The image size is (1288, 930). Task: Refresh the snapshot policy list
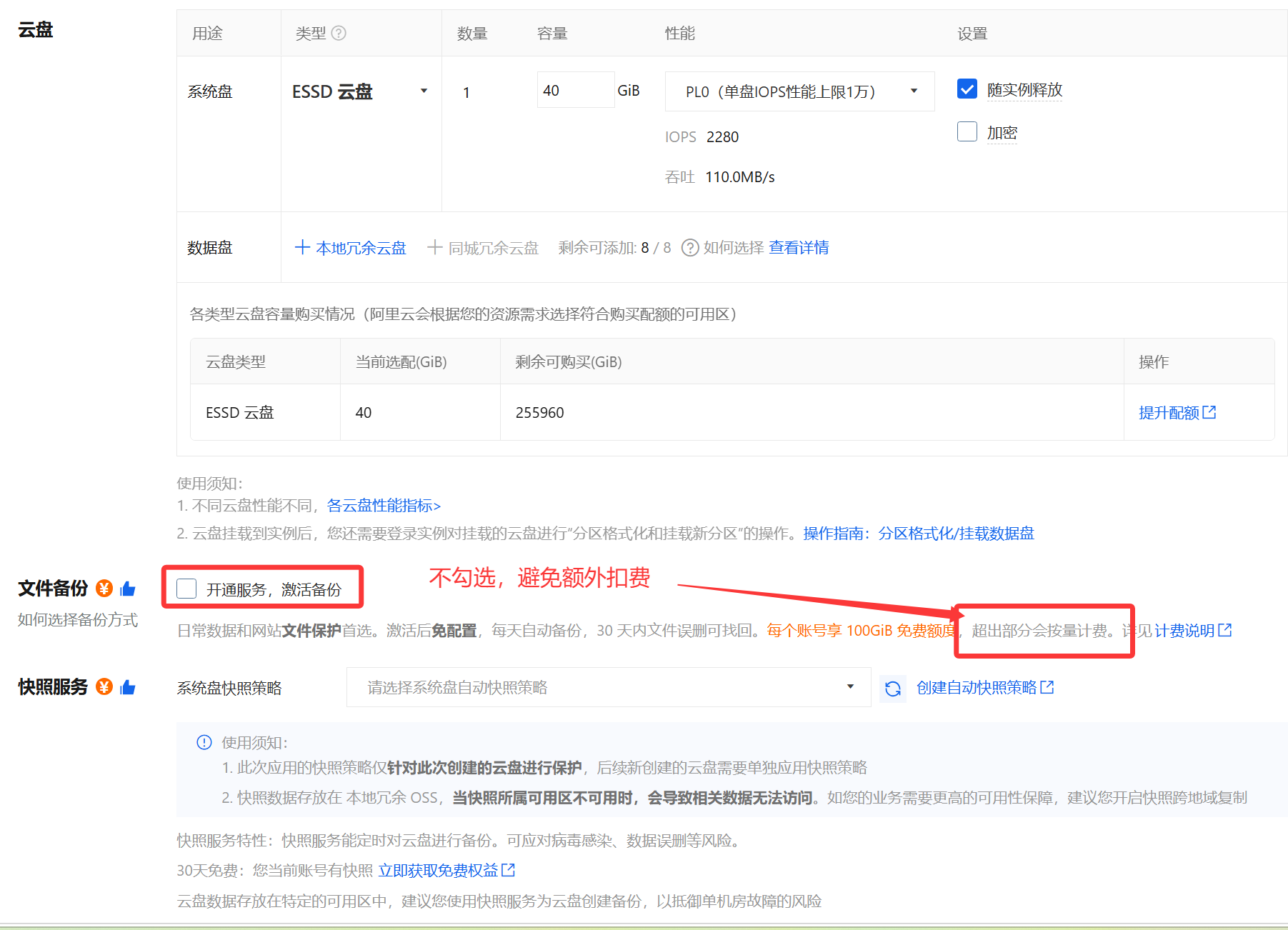click(892, 689)
